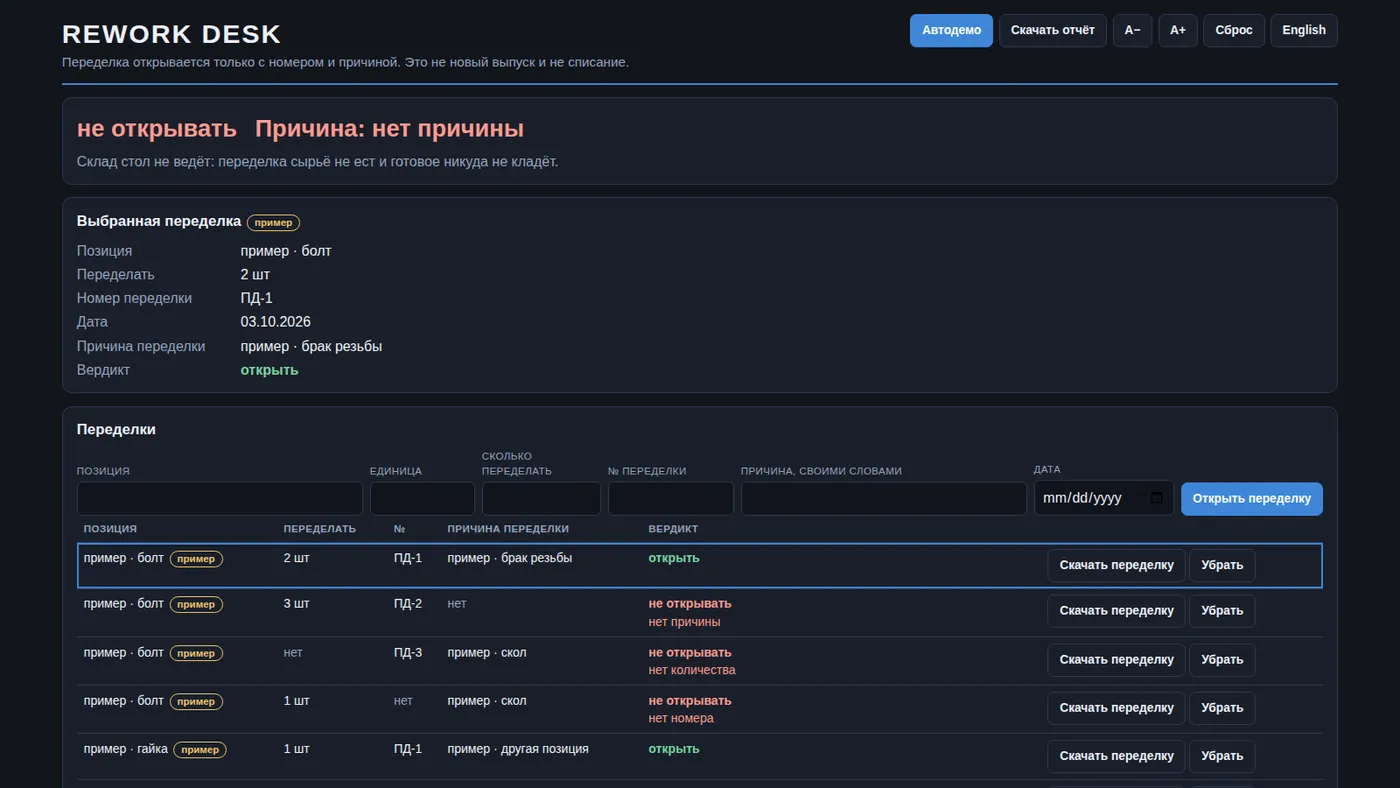This screenshot has width=1400, height=788.
Task: Click the пример badge beside Выбранная переделка
Action: pos(273,223)
